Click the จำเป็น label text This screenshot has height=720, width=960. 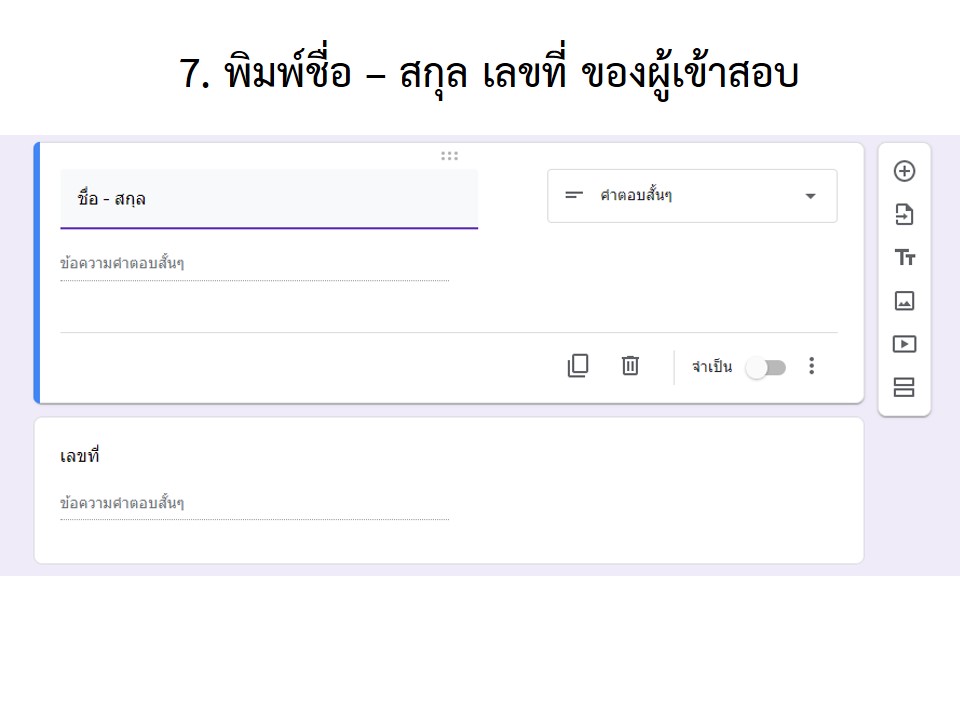pyautogui.click(x=711, y=367)
